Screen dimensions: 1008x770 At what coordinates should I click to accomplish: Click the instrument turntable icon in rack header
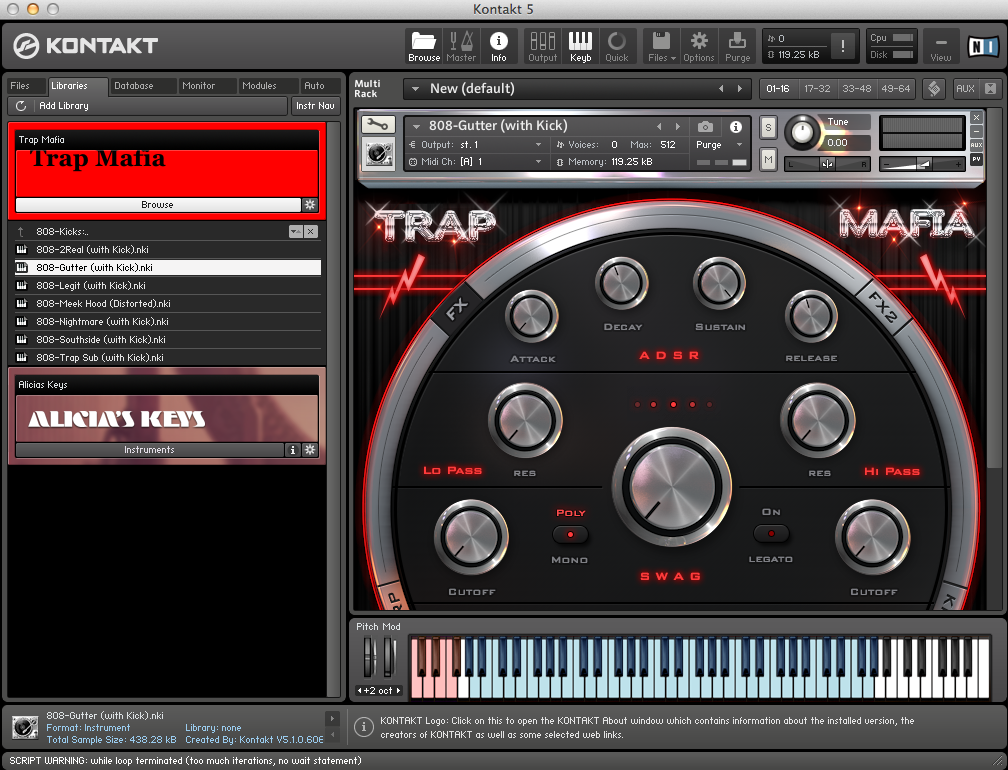tap(378, 154)
